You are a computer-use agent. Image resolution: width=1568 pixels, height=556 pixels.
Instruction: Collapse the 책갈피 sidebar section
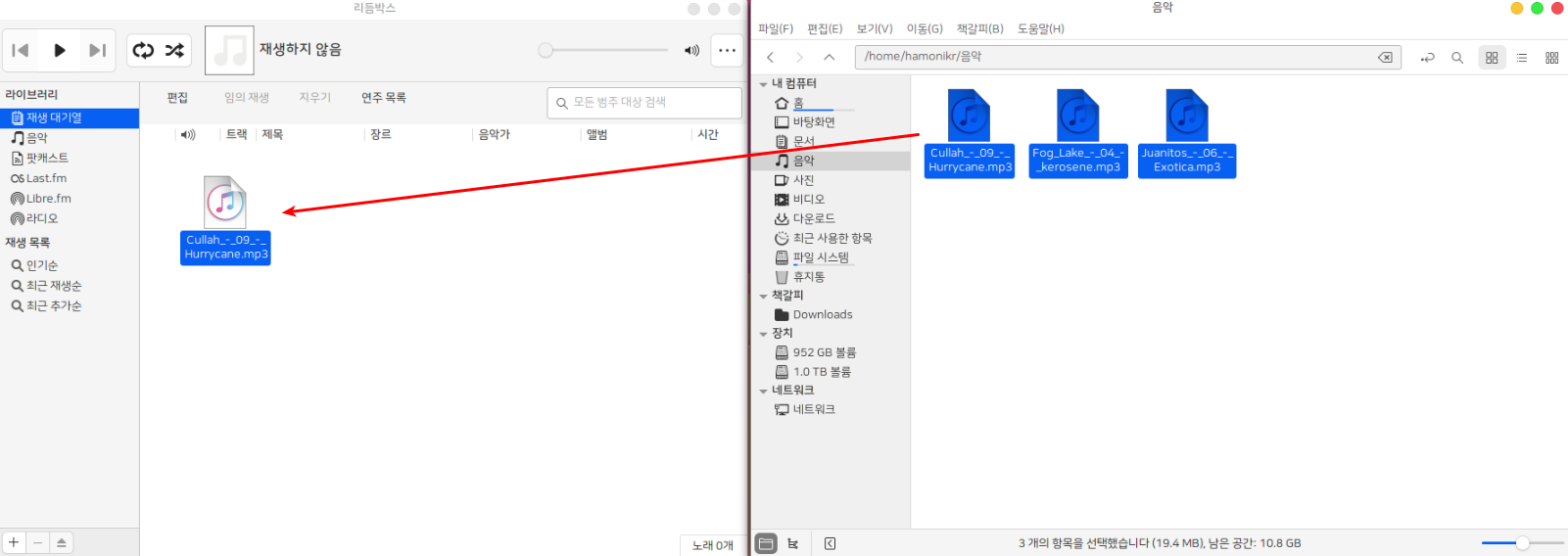point(764,296)
